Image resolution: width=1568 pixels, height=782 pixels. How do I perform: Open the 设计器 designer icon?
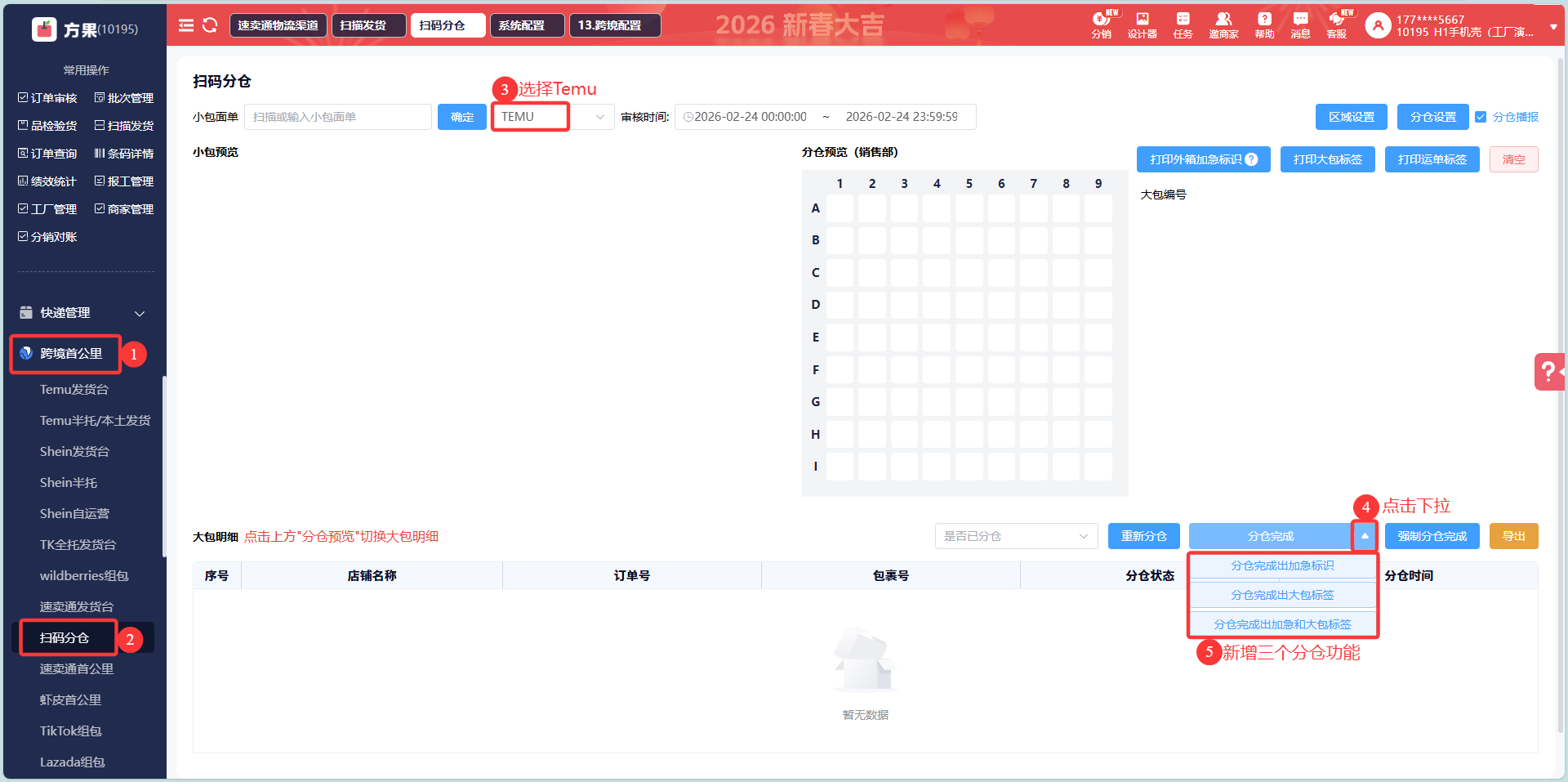point(1143,25)
